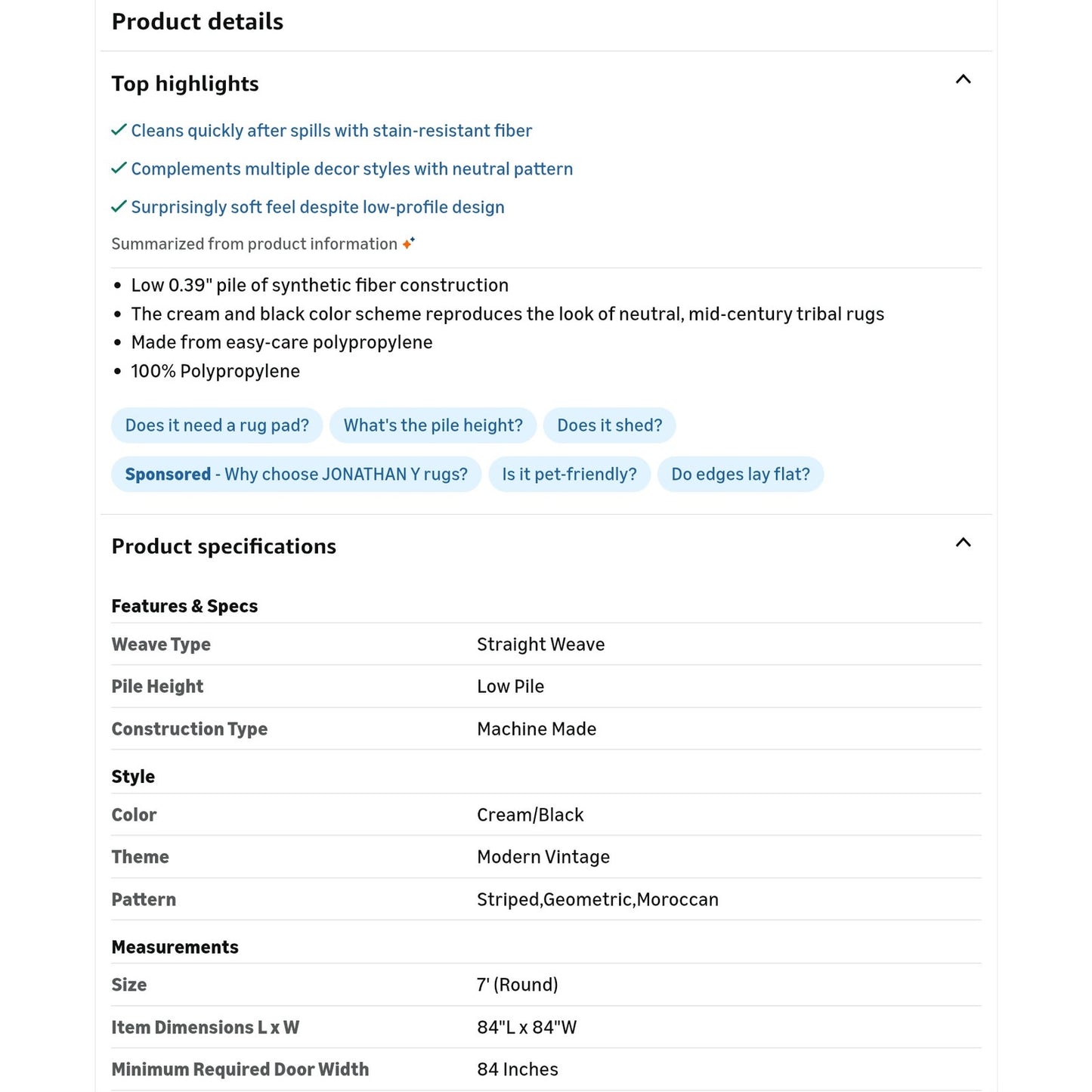Select the "Does it shed?" chip
Viewport: 1092px width, 1092px height.
(609, 425)
